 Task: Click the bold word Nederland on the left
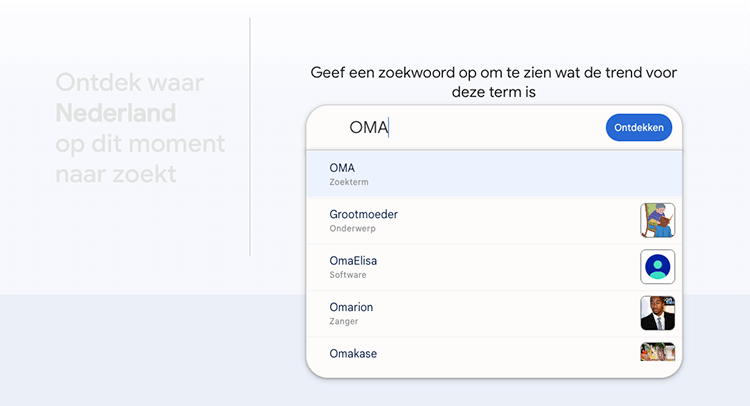click(116, 112)
